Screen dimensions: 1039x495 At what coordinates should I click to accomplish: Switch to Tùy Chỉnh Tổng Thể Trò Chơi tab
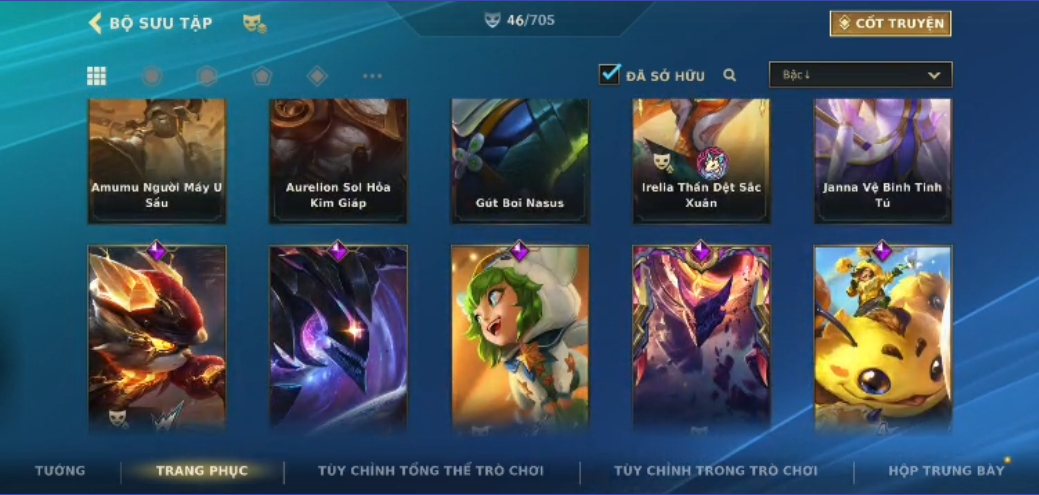pos(431,471)
